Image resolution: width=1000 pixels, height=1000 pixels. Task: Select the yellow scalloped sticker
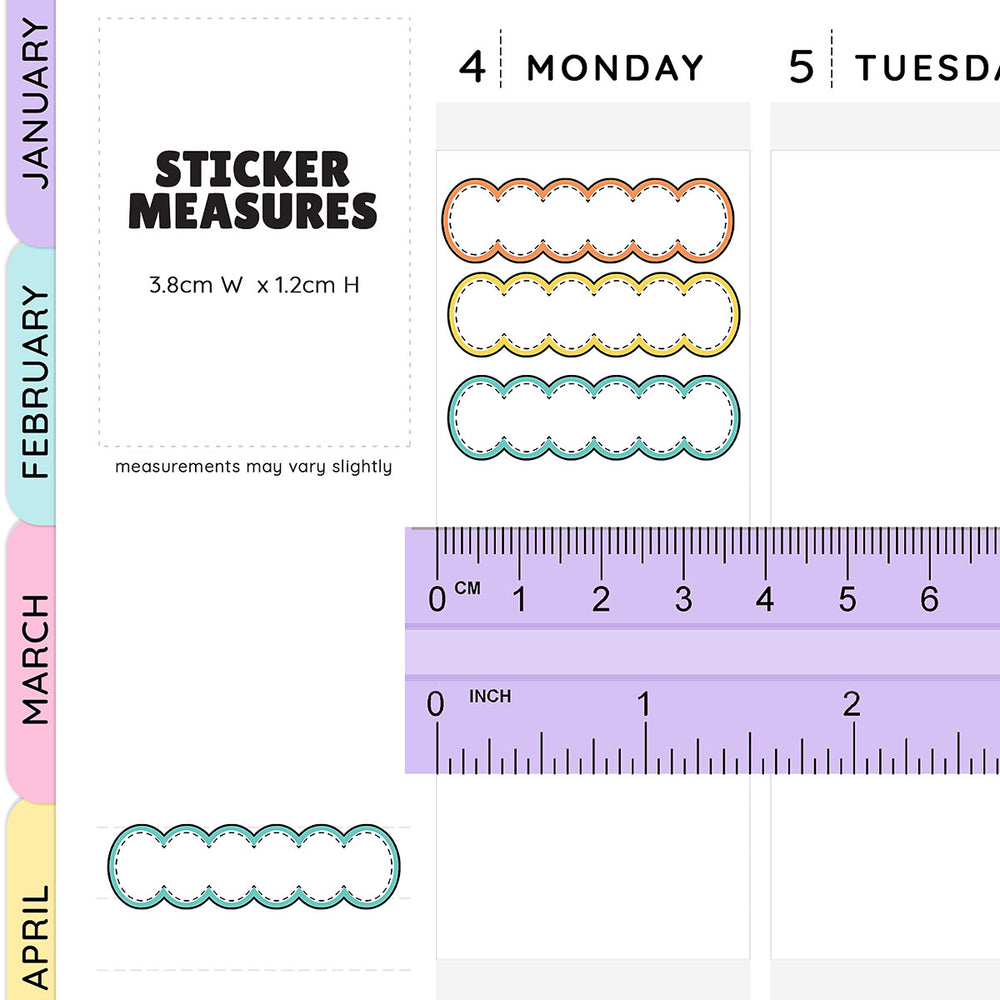[594, 313]
